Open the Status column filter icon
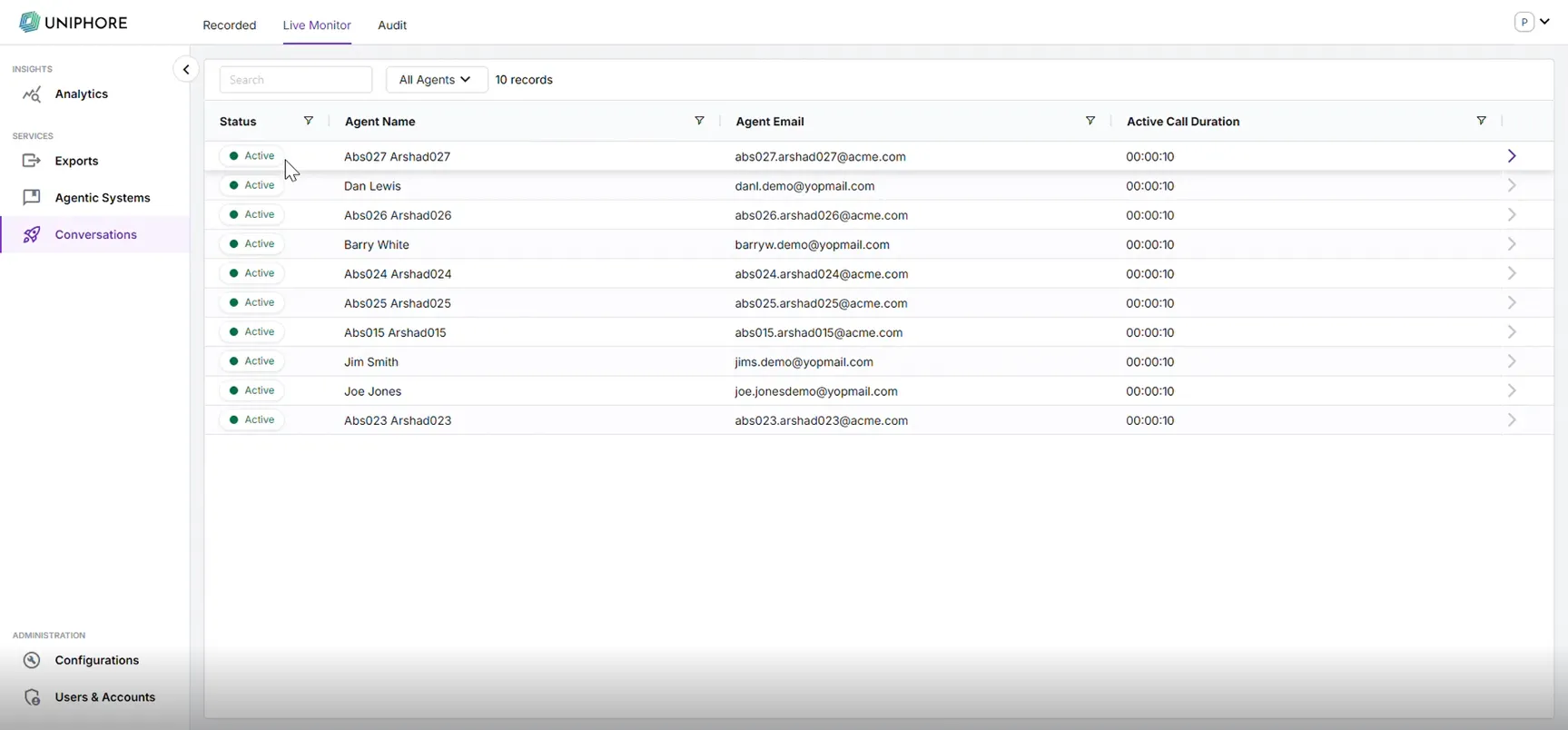Viewport: 1568px width, 730px height. point(308,121)
